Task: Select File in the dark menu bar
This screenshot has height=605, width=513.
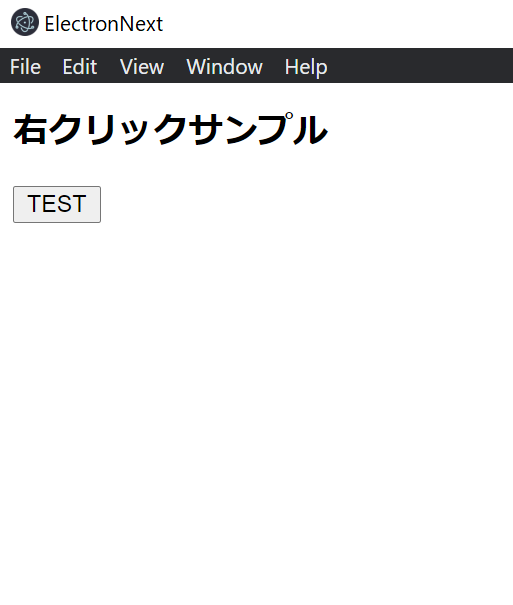Action: click(25, 66)
